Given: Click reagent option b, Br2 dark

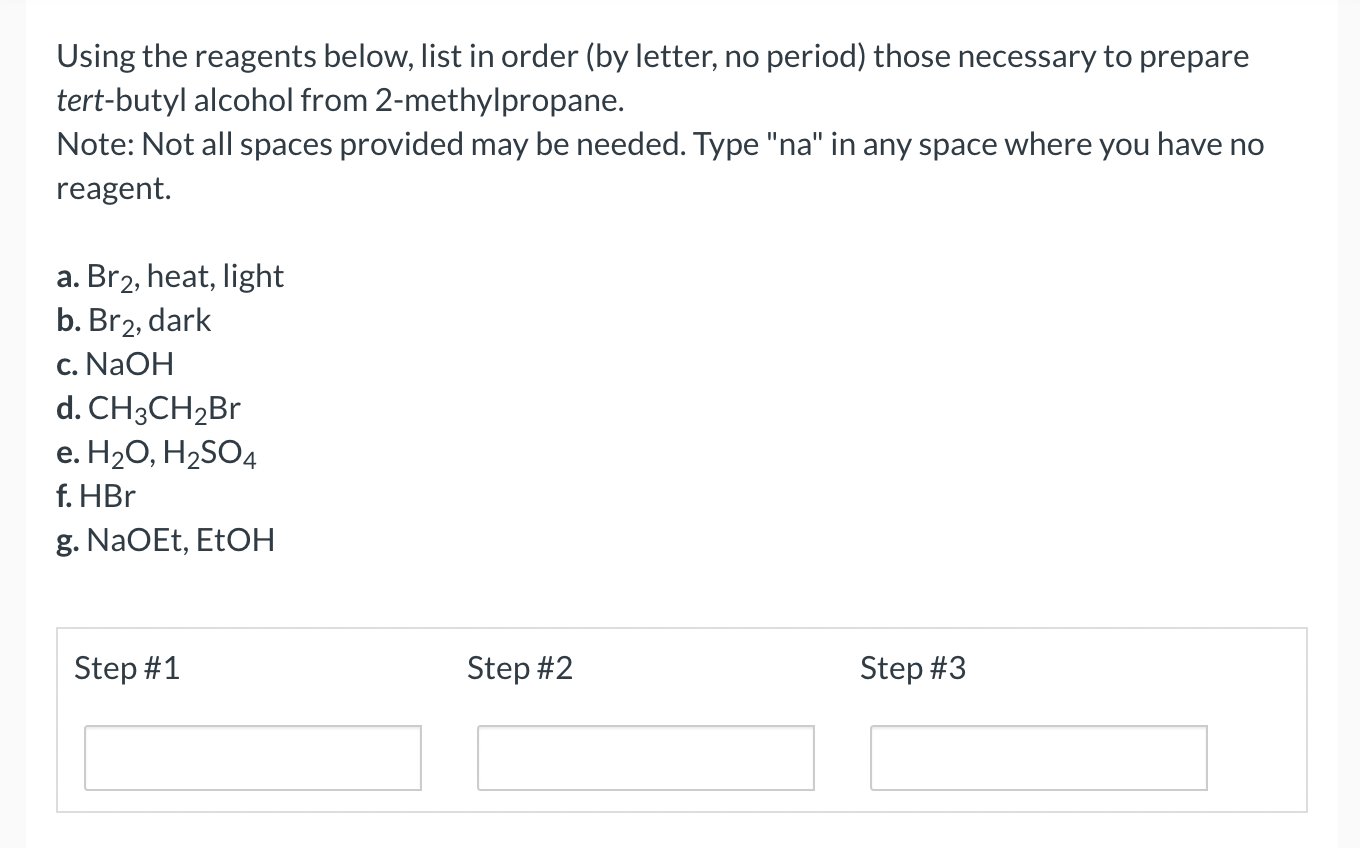Looking at the screenshot, I should pos(133,321).
